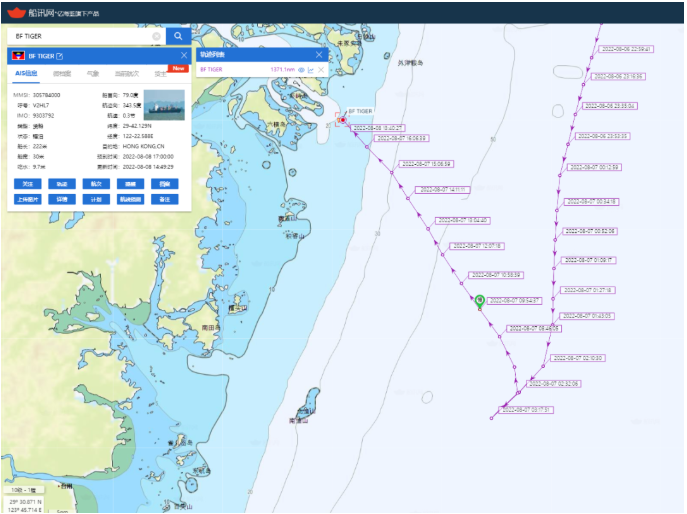Viewport: 687px width, 514px height.
Task: Click the 关注 button
Action: 28,184
